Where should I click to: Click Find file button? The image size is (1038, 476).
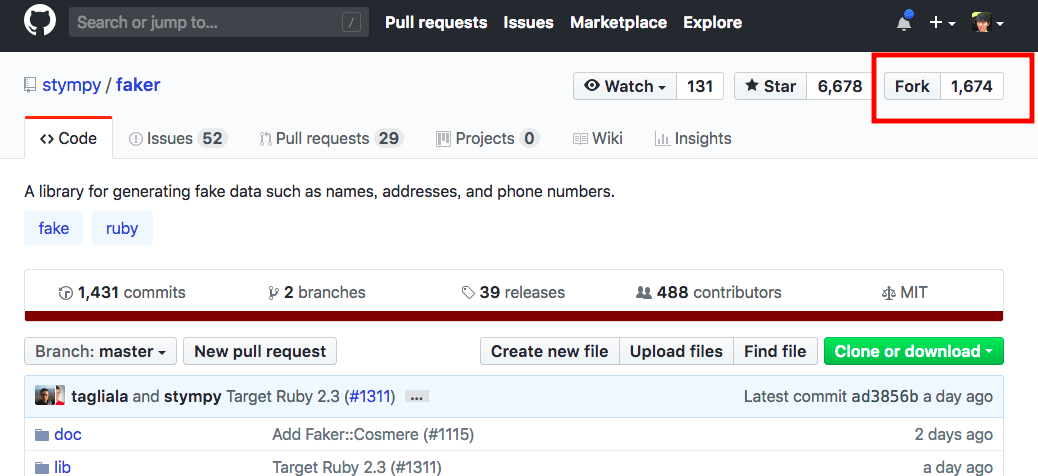point(775,351)
